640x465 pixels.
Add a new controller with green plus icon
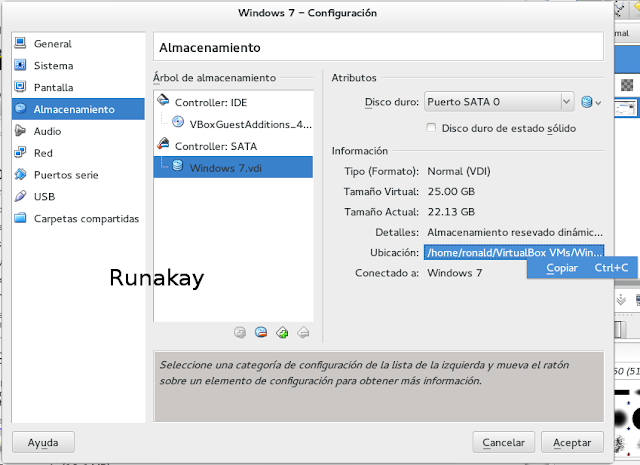pos(282,333)
